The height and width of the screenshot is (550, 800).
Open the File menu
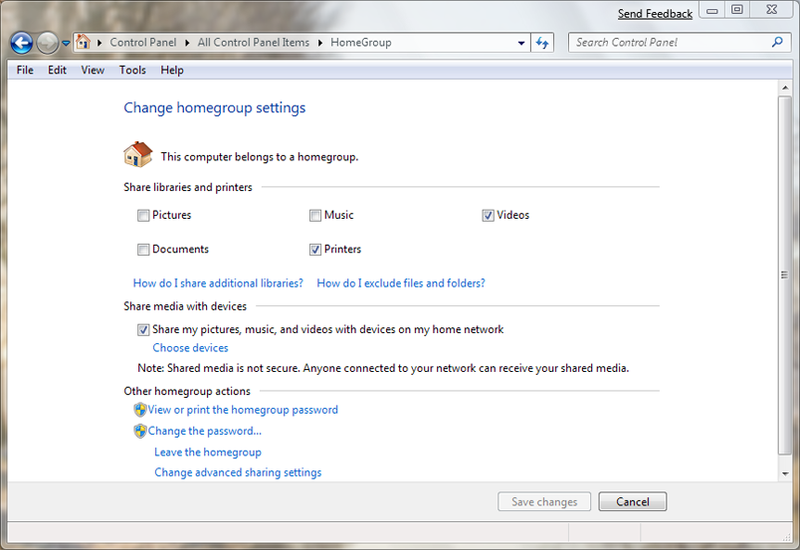pyautogui.click(x=25, y=70)
